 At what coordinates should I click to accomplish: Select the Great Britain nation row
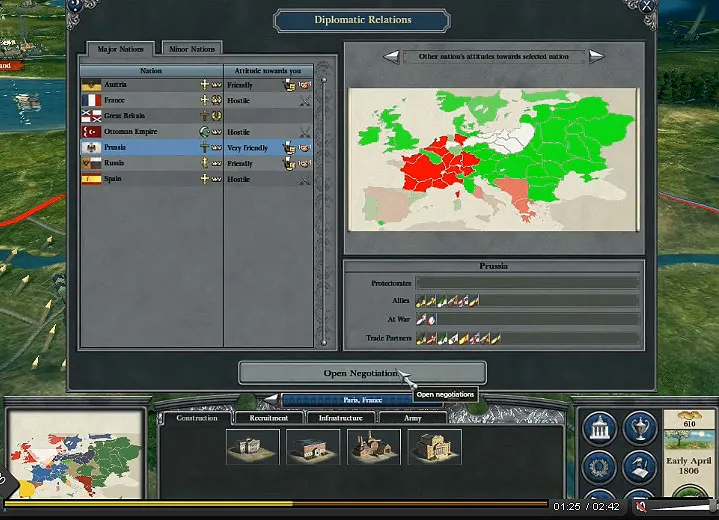pos(197,116)
